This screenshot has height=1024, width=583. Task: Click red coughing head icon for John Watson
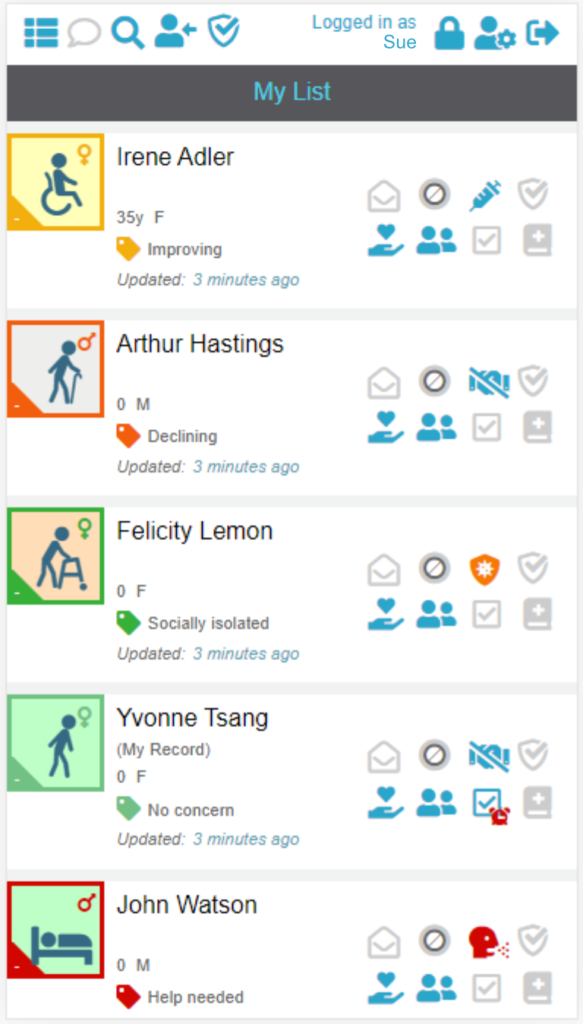(488, 943)
